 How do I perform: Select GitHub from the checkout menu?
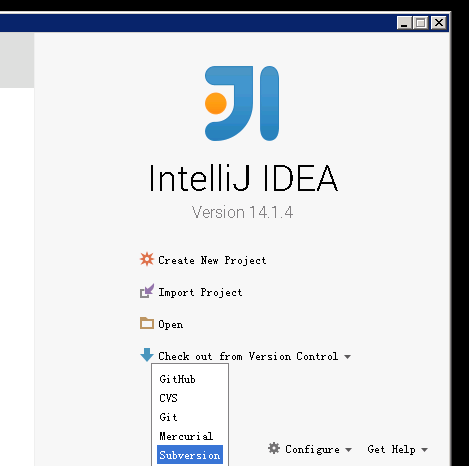click(190, 379)
